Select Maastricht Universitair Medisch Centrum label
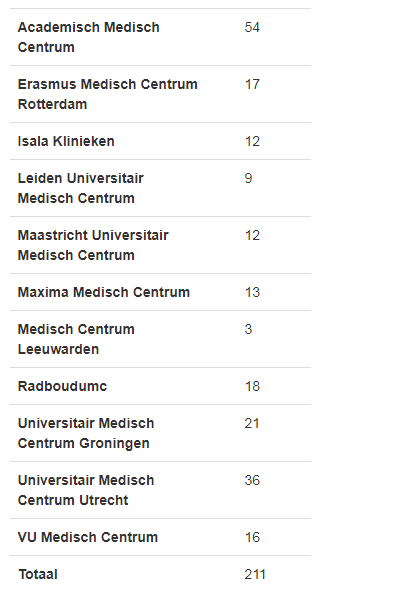 point(93,245)
